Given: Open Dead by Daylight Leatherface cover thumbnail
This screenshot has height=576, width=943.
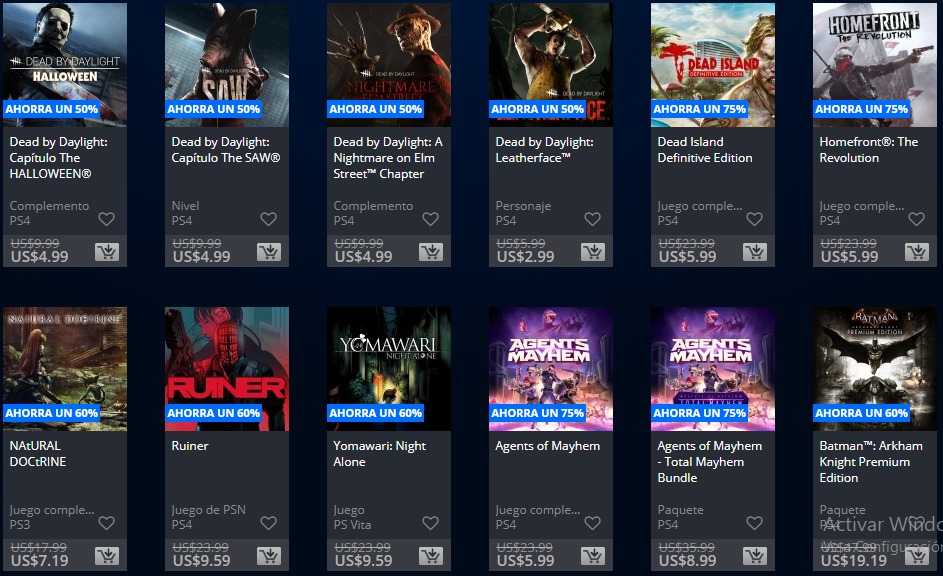Looking at the screenshot, I should [551, 65].
